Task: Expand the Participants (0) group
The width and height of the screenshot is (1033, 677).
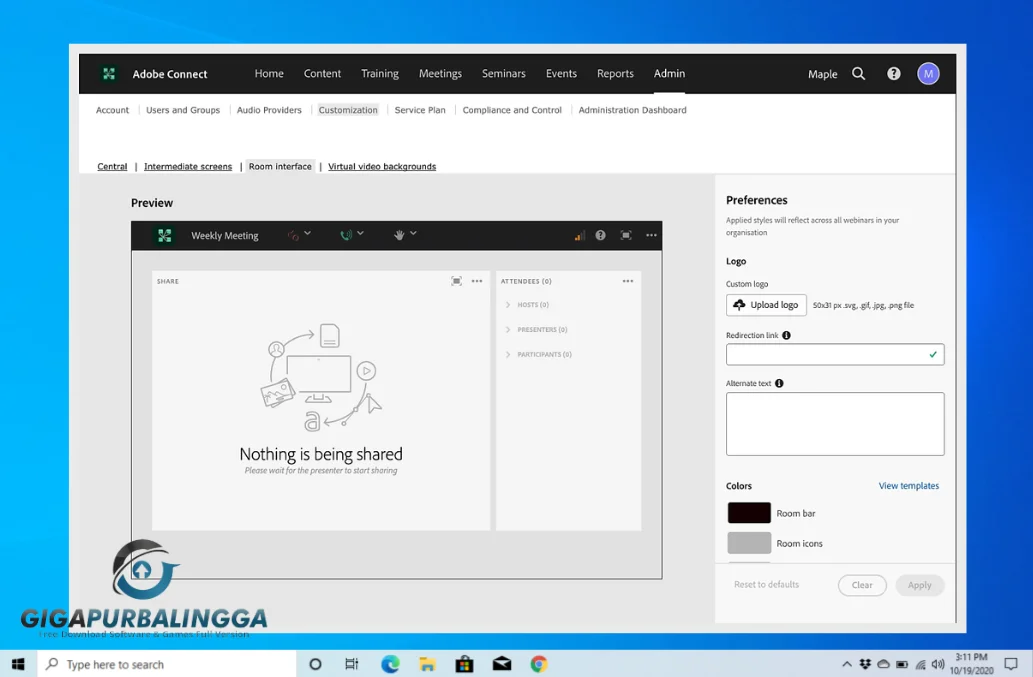Action: click(508, 354)
